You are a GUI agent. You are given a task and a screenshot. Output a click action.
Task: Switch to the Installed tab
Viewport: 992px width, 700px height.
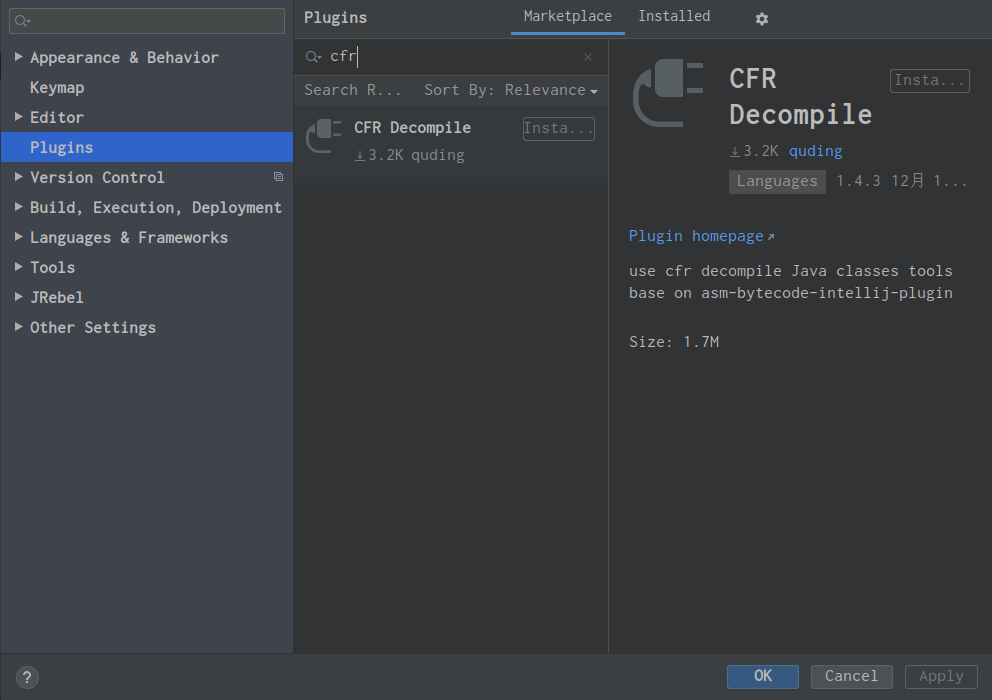click(674, 16)
